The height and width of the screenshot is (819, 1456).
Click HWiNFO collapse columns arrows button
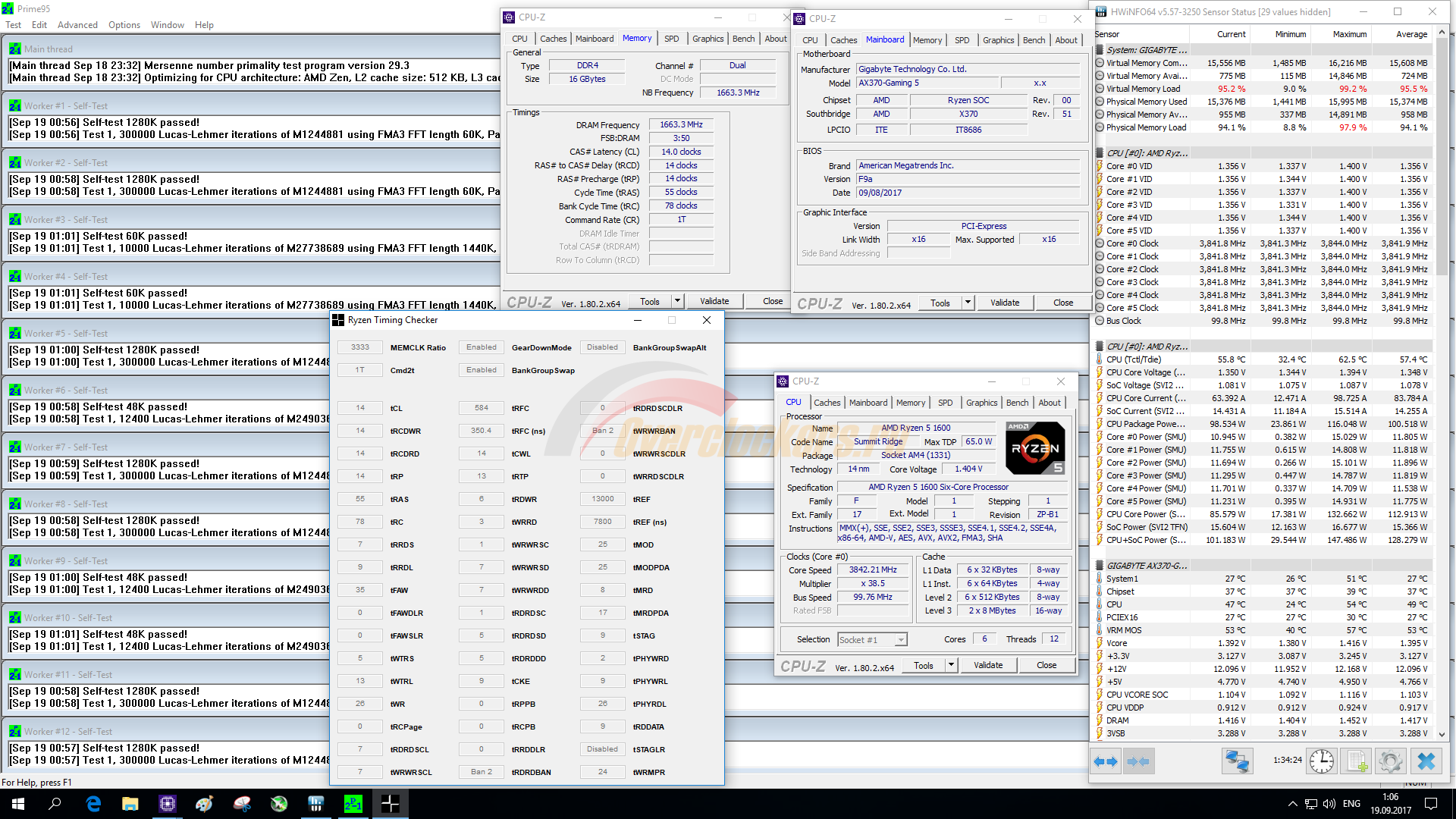tap(1137, 761)
